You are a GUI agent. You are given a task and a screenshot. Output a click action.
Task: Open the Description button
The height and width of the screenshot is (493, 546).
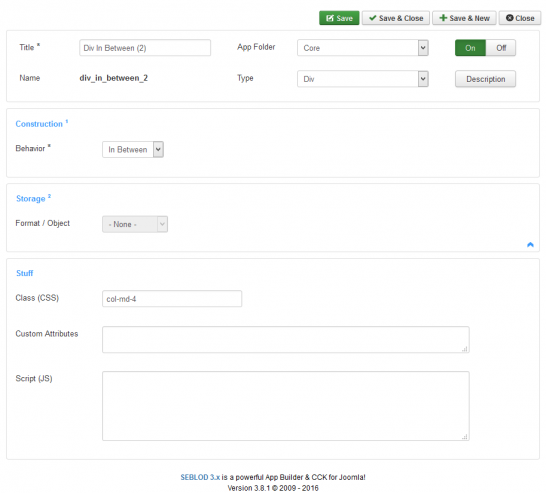(485, 79)
